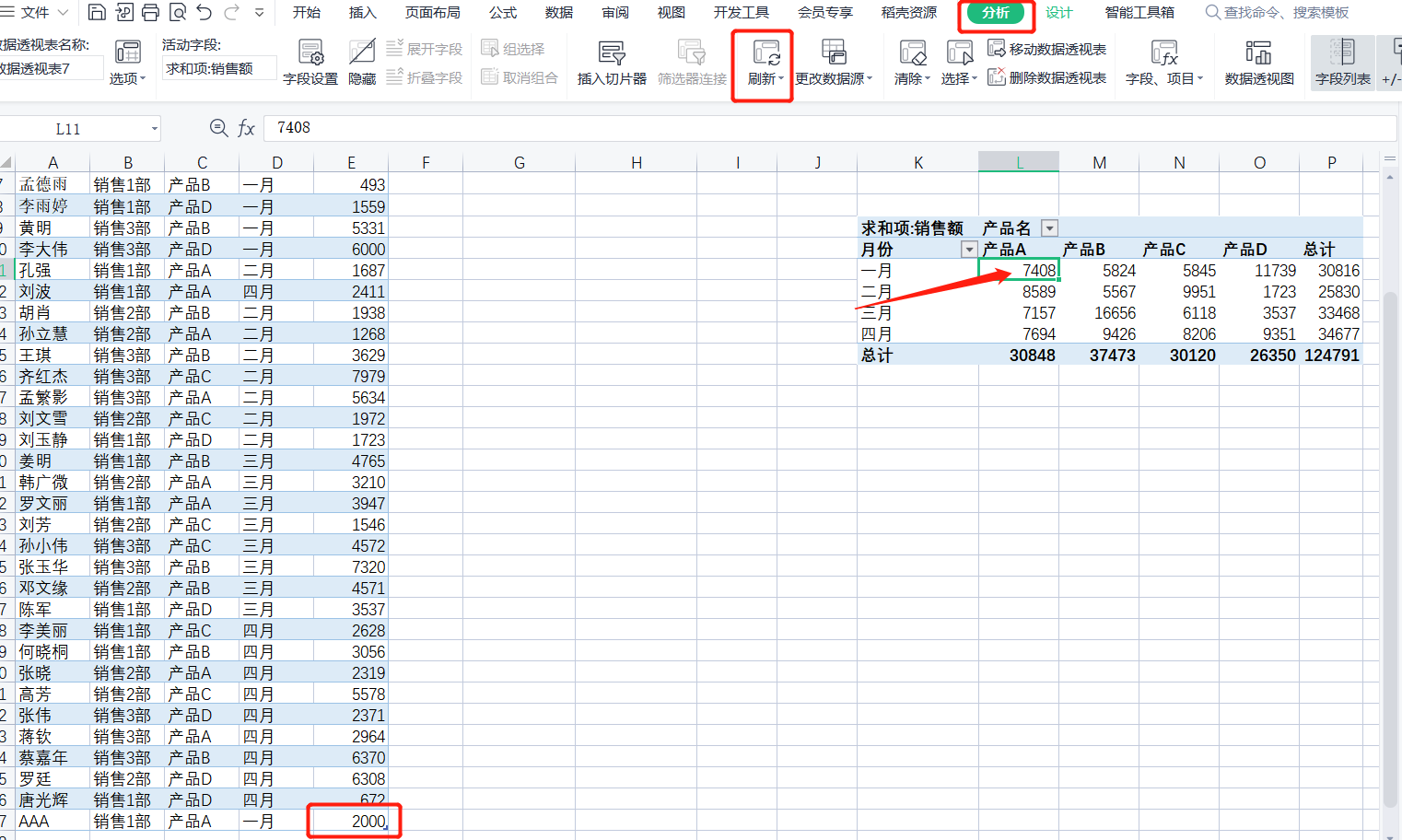Click 移动数据透视表 (Move PivotTable) button
This screenshot has width=1402, height=840.
pos(1046,49)
